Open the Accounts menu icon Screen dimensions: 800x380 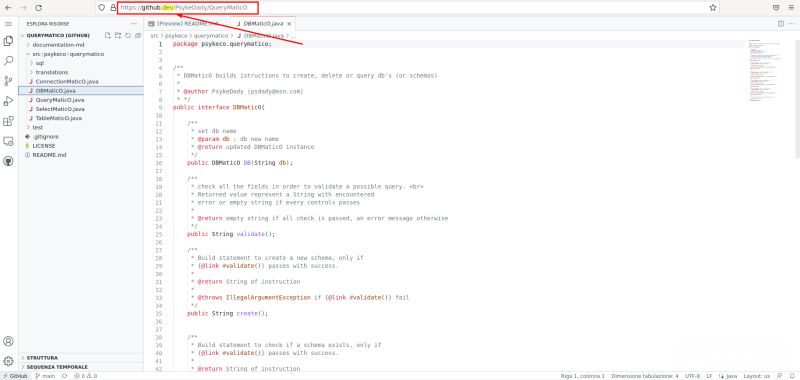[x=8, y=341]
